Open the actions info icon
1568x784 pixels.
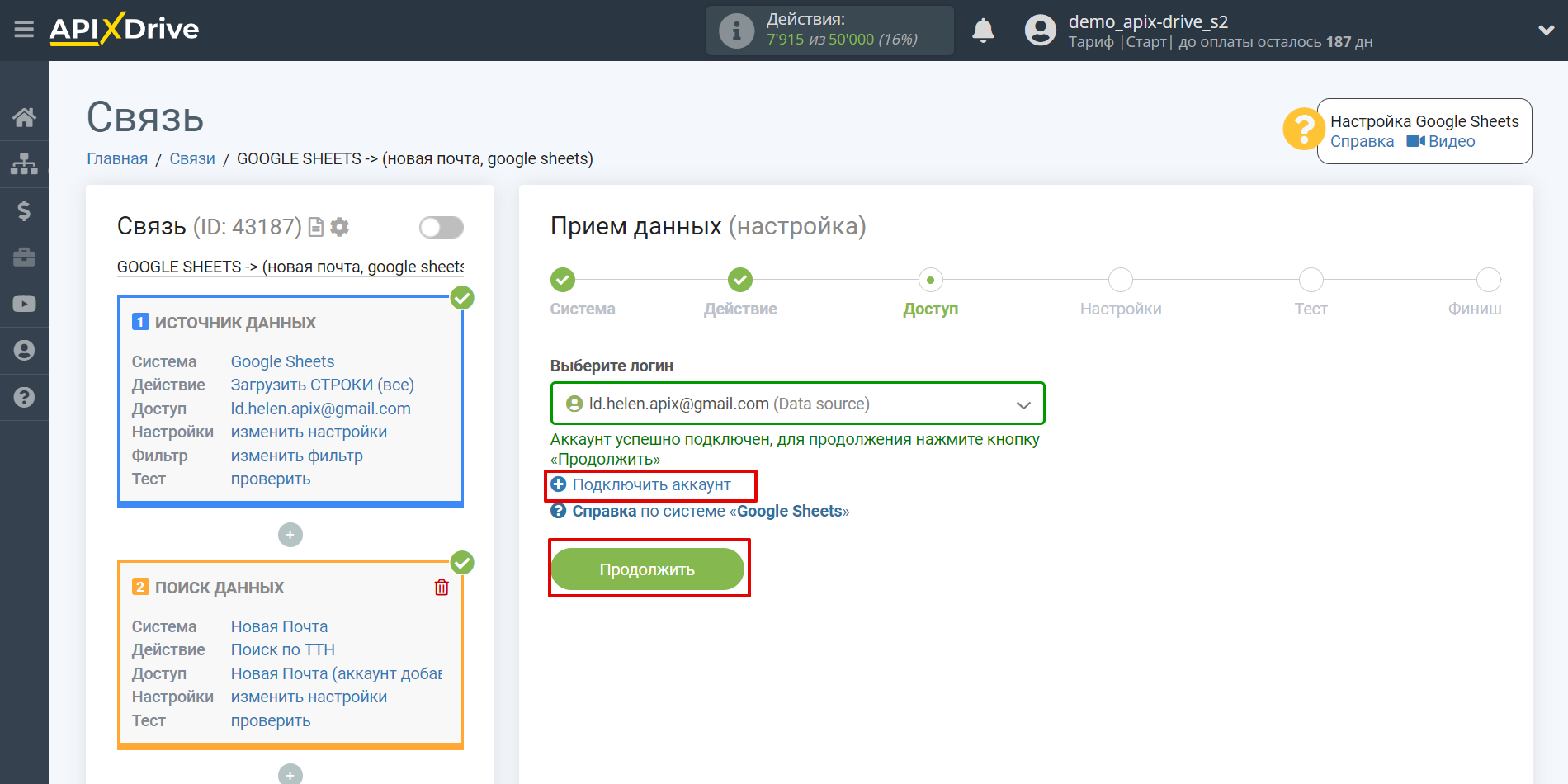(736, 31)
